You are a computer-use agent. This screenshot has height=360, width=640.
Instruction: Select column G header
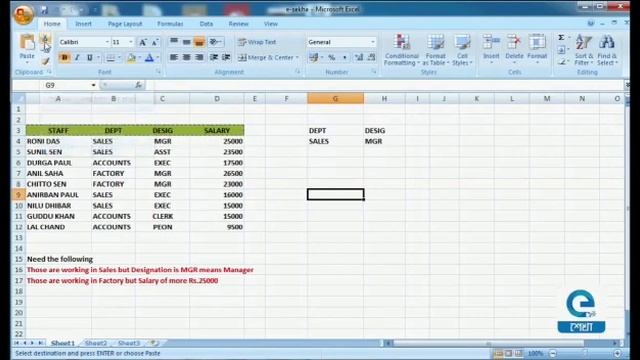(x=335, y=98)
